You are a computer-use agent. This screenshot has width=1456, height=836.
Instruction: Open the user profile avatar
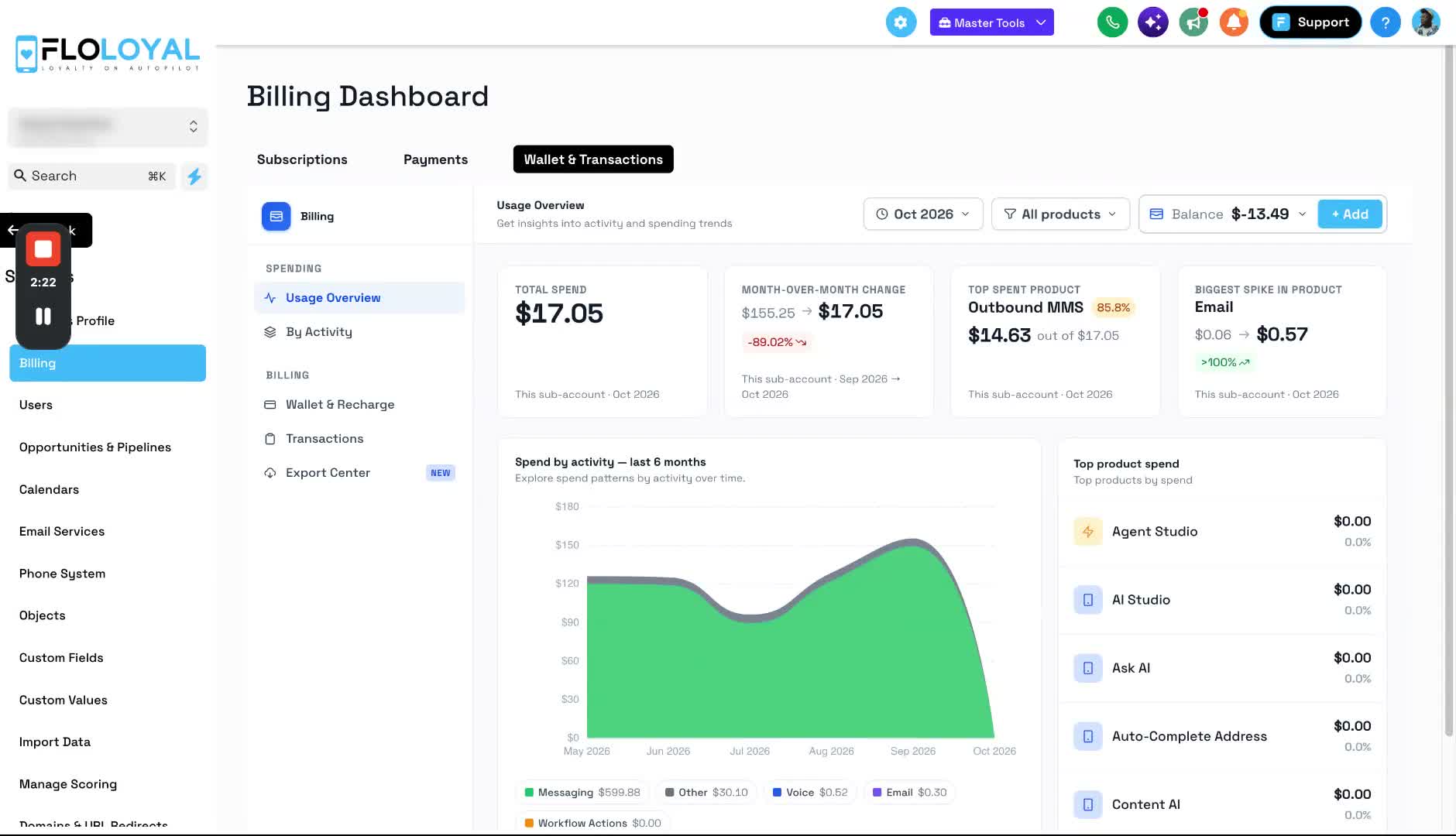[1426, 22]
